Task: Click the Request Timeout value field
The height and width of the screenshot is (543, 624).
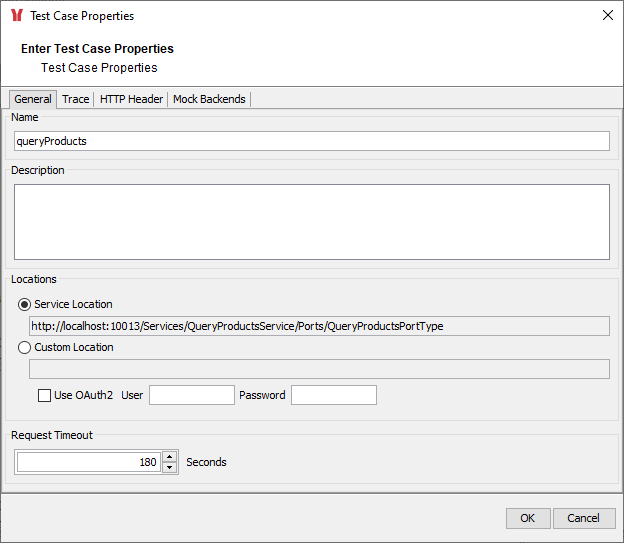Action: pos(88,462)
